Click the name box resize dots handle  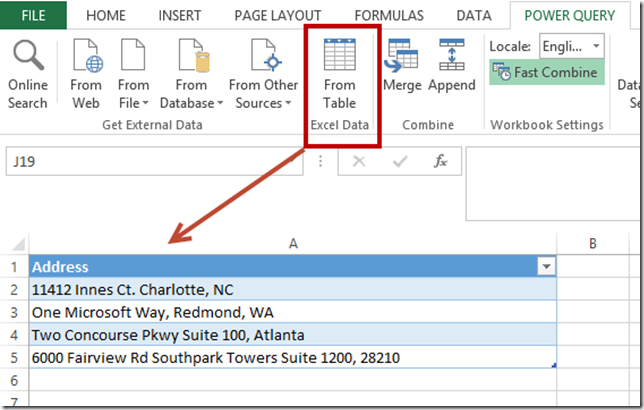(320, 161)
